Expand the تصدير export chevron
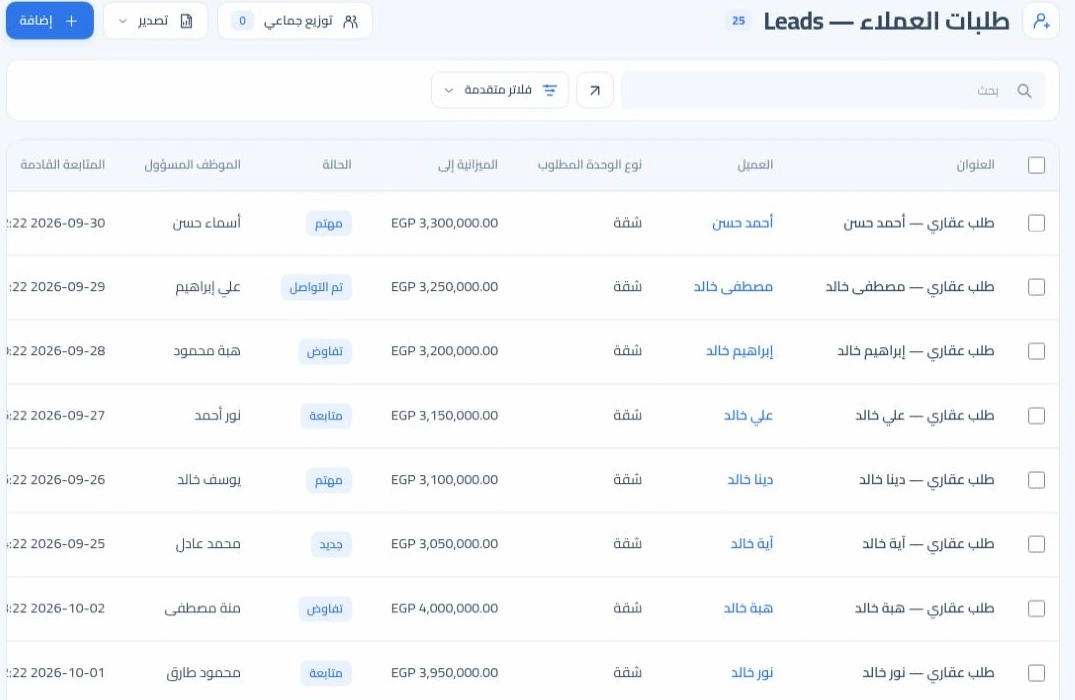Screen dimensions: 1075x700 tap(123, 21)
